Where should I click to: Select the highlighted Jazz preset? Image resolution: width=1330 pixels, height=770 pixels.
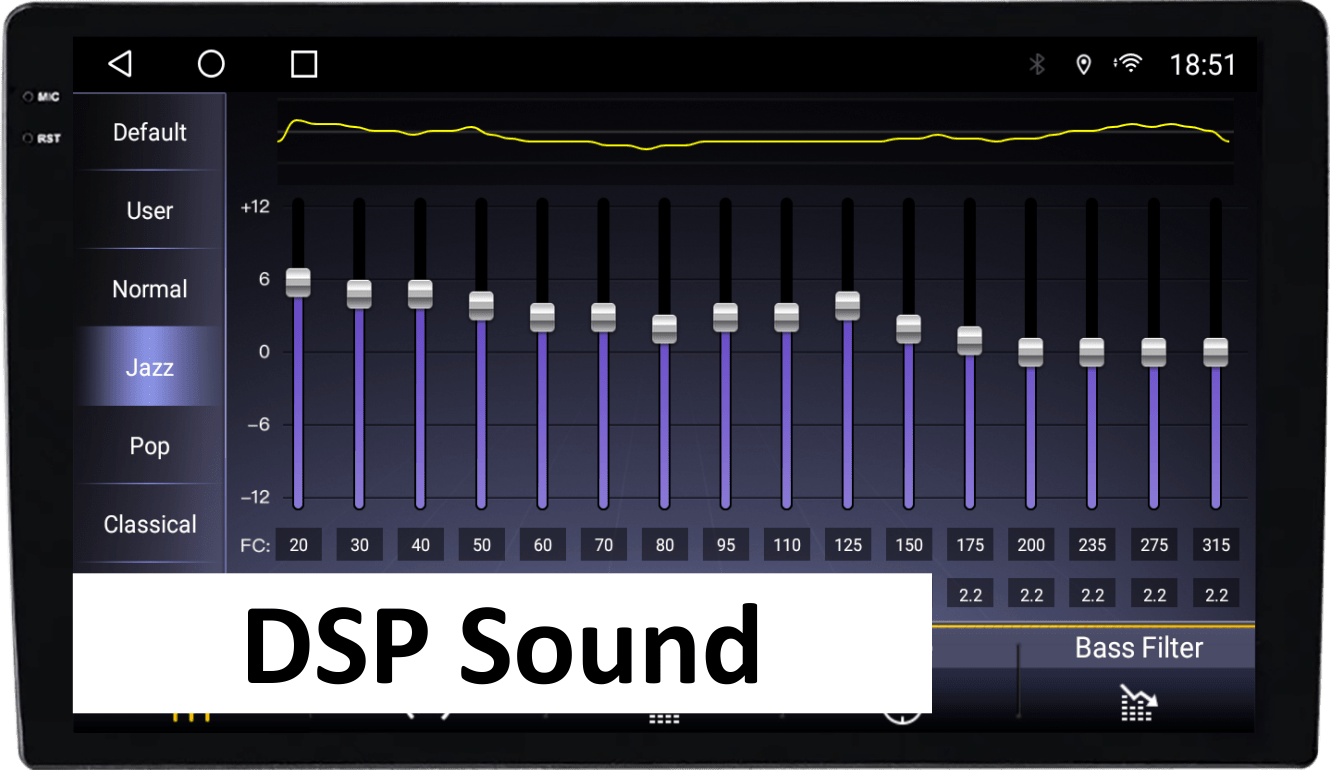150,367
